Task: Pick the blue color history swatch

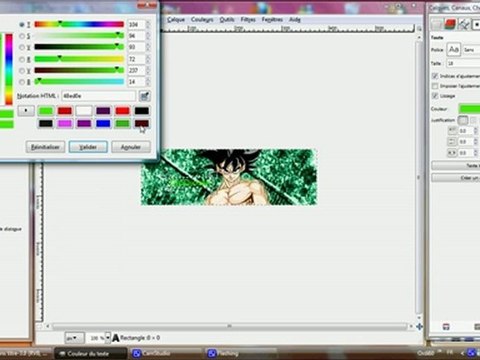Action: (x=103, y=123)
